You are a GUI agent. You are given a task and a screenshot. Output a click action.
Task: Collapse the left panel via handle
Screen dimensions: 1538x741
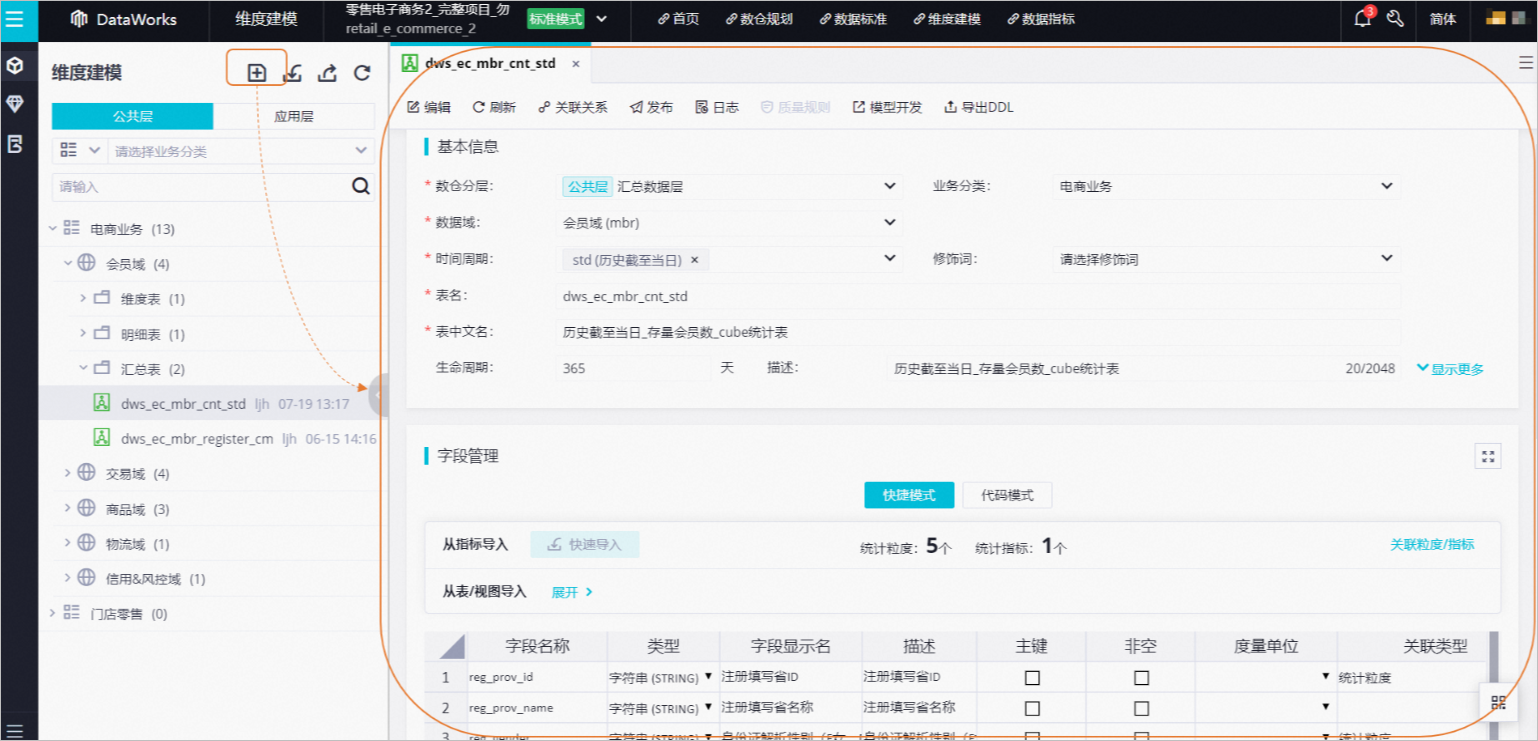coord(379,396)
